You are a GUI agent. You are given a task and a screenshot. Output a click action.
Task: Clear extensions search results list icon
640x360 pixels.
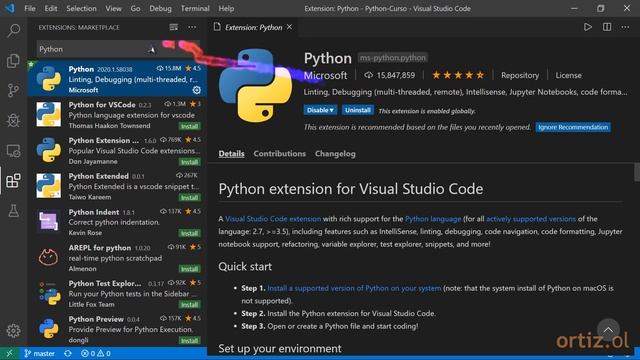pos(173,27)
